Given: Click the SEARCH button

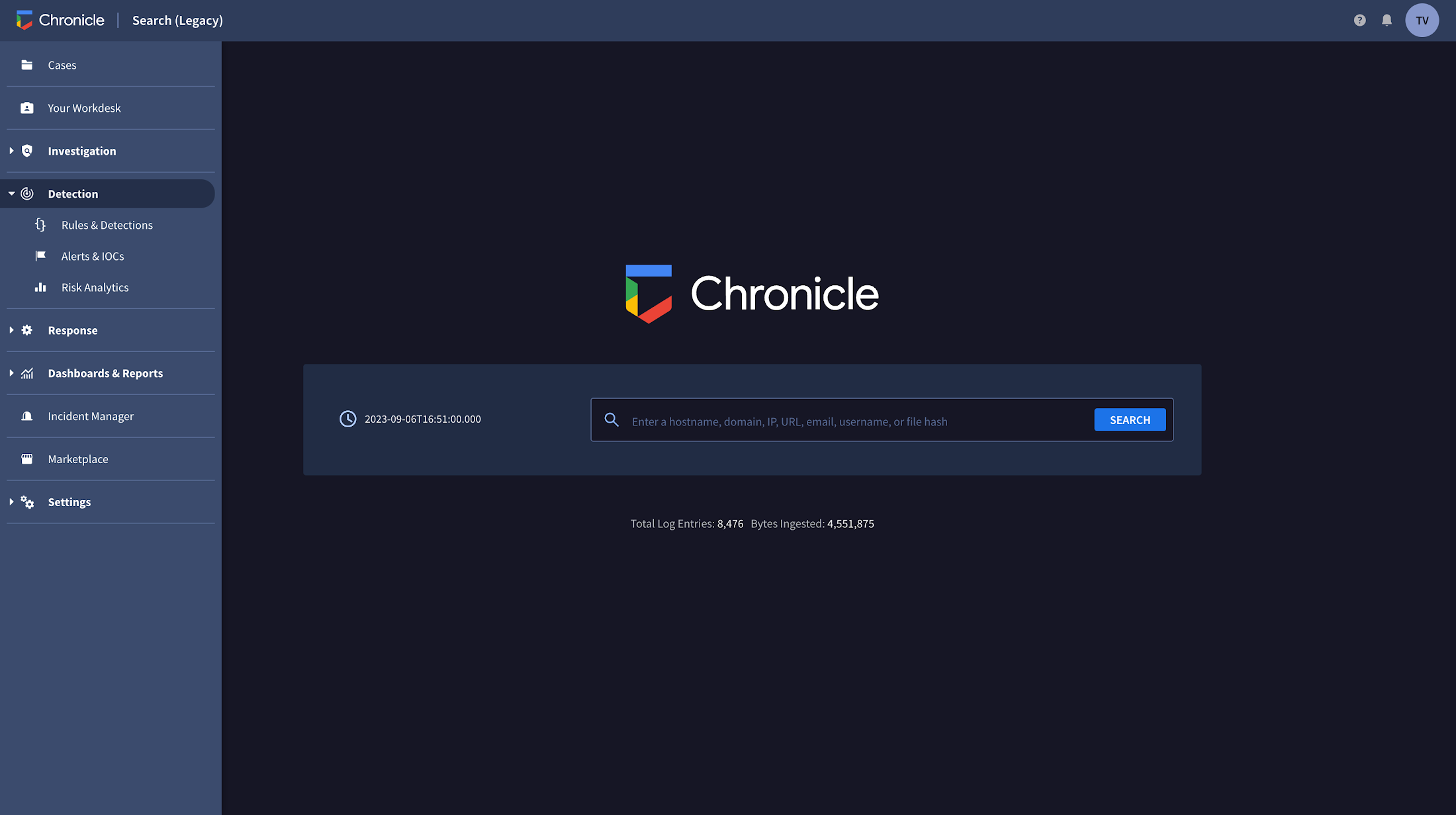Looking at the screenshot, I should tap(1130, 419).
